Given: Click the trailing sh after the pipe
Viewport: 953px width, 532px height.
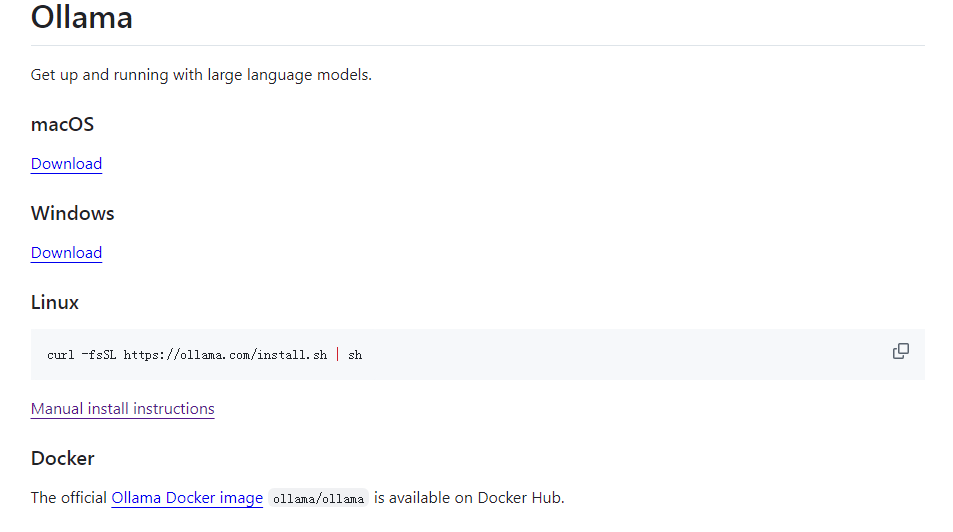Looking at the screenshot, I should point(355,355).
